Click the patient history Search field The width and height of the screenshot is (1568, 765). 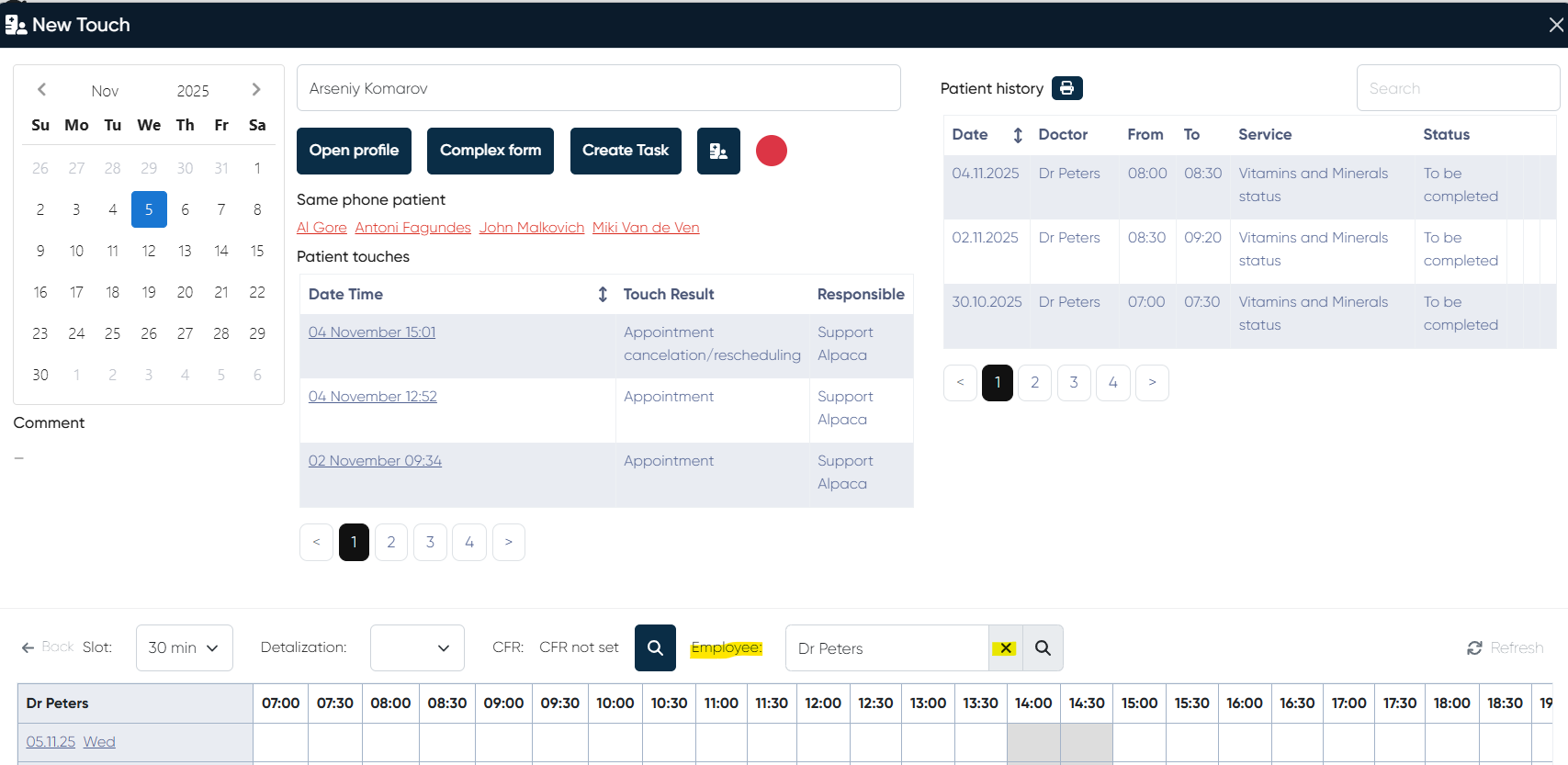[1457, 88]
